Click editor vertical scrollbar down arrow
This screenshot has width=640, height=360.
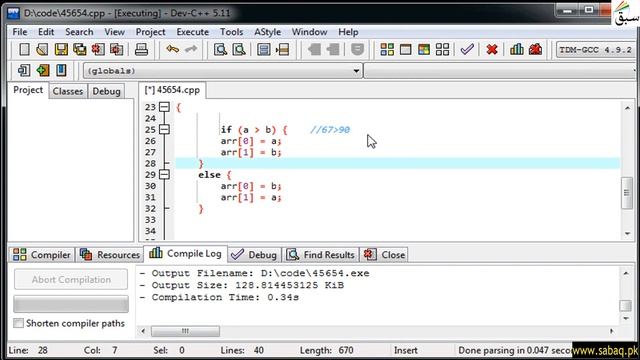click(627, 233)
